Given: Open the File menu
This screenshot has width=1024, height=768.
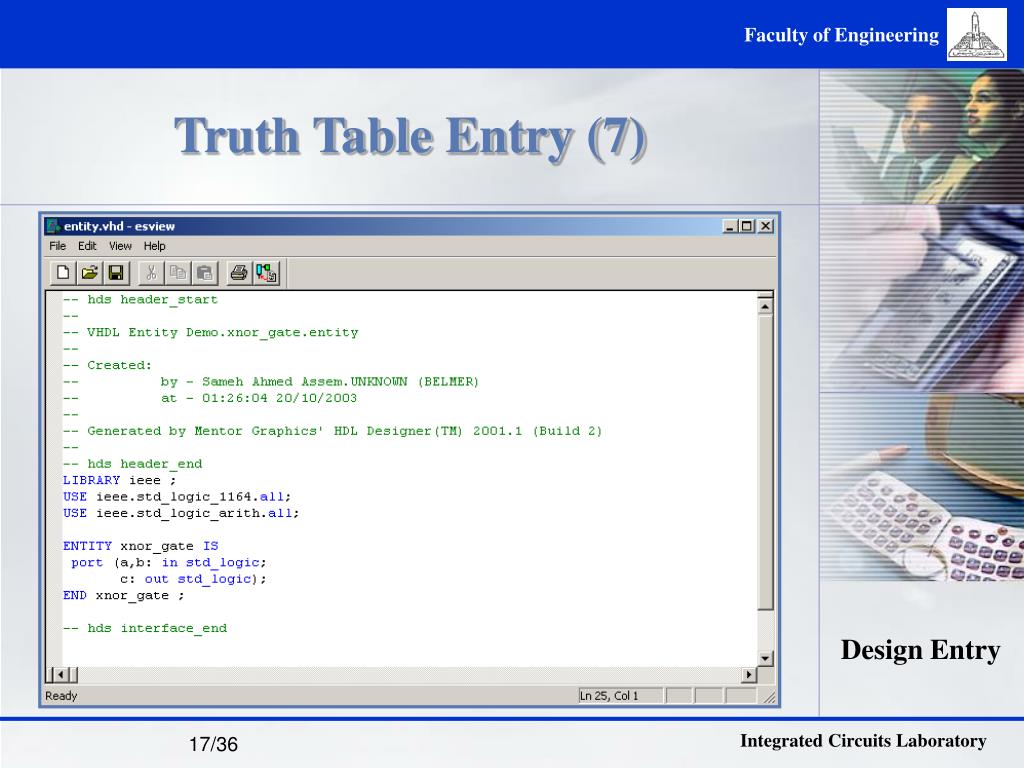Looking at the screenshot, I should coord(57,246).
